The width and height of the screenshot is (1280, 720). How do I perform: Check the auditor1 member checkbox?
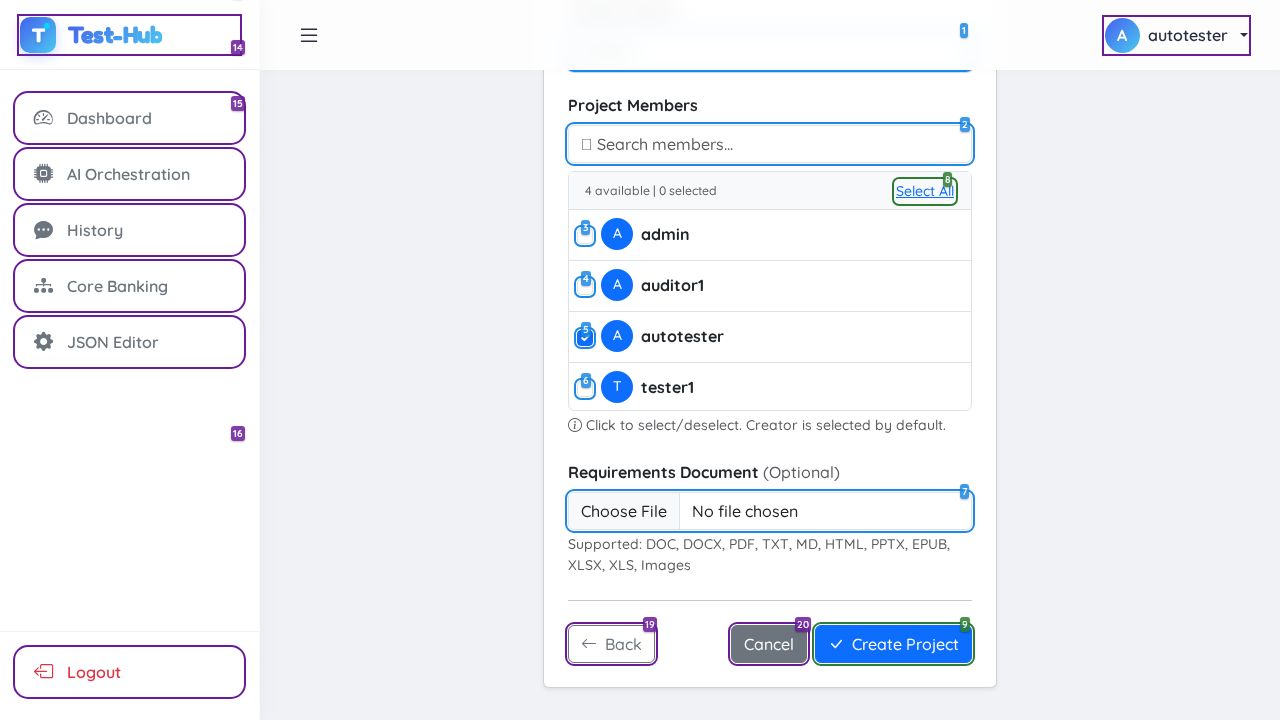585,287
